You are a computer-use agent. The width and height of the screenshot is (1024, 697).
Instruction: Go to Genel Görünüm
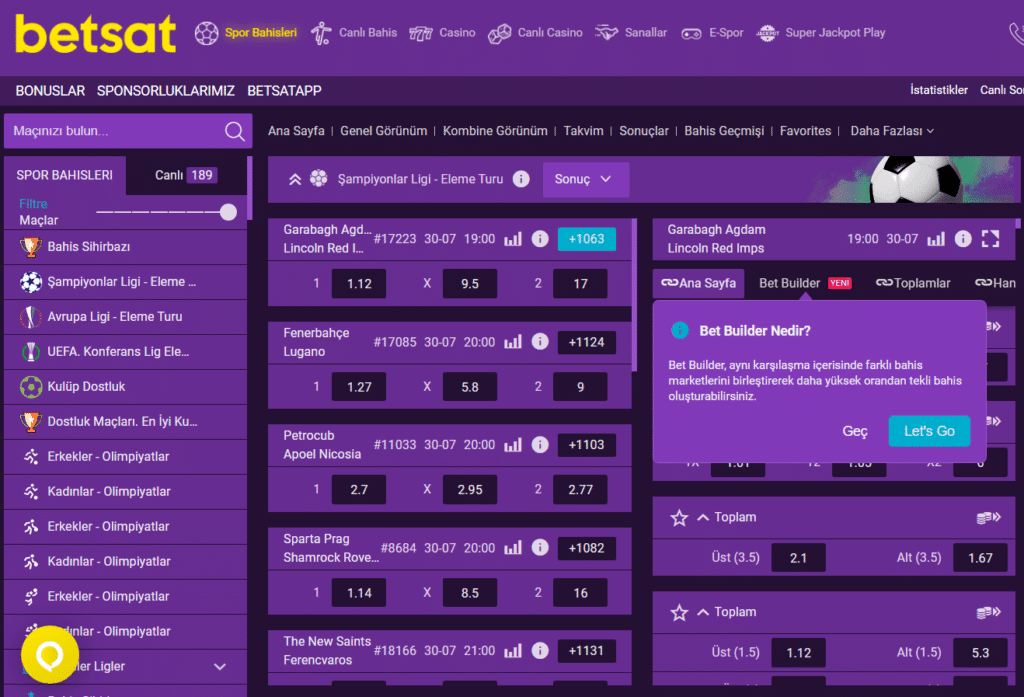(x=383, y=131)
